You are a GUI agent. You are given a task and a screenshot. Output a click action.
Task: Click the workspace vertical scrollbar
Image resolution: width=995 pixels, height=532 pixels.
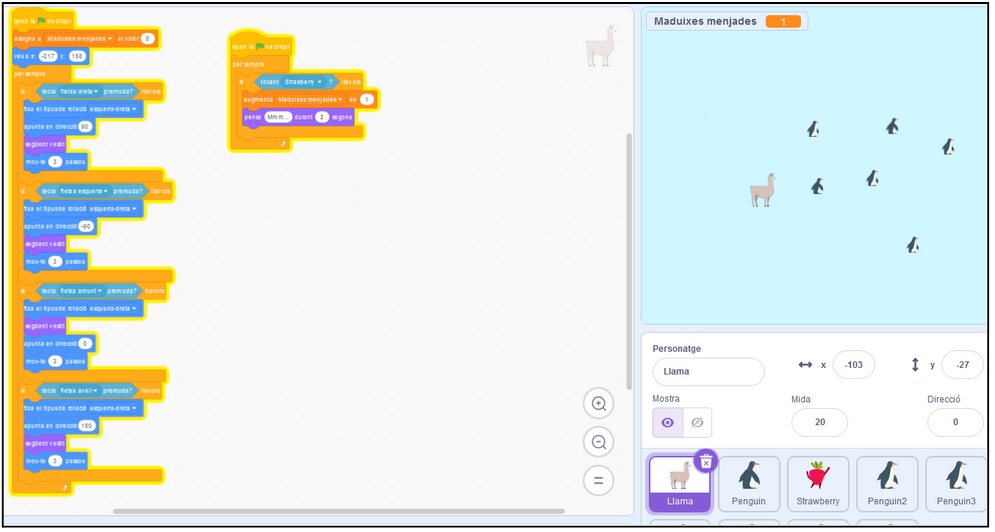(x=628, y=260)
